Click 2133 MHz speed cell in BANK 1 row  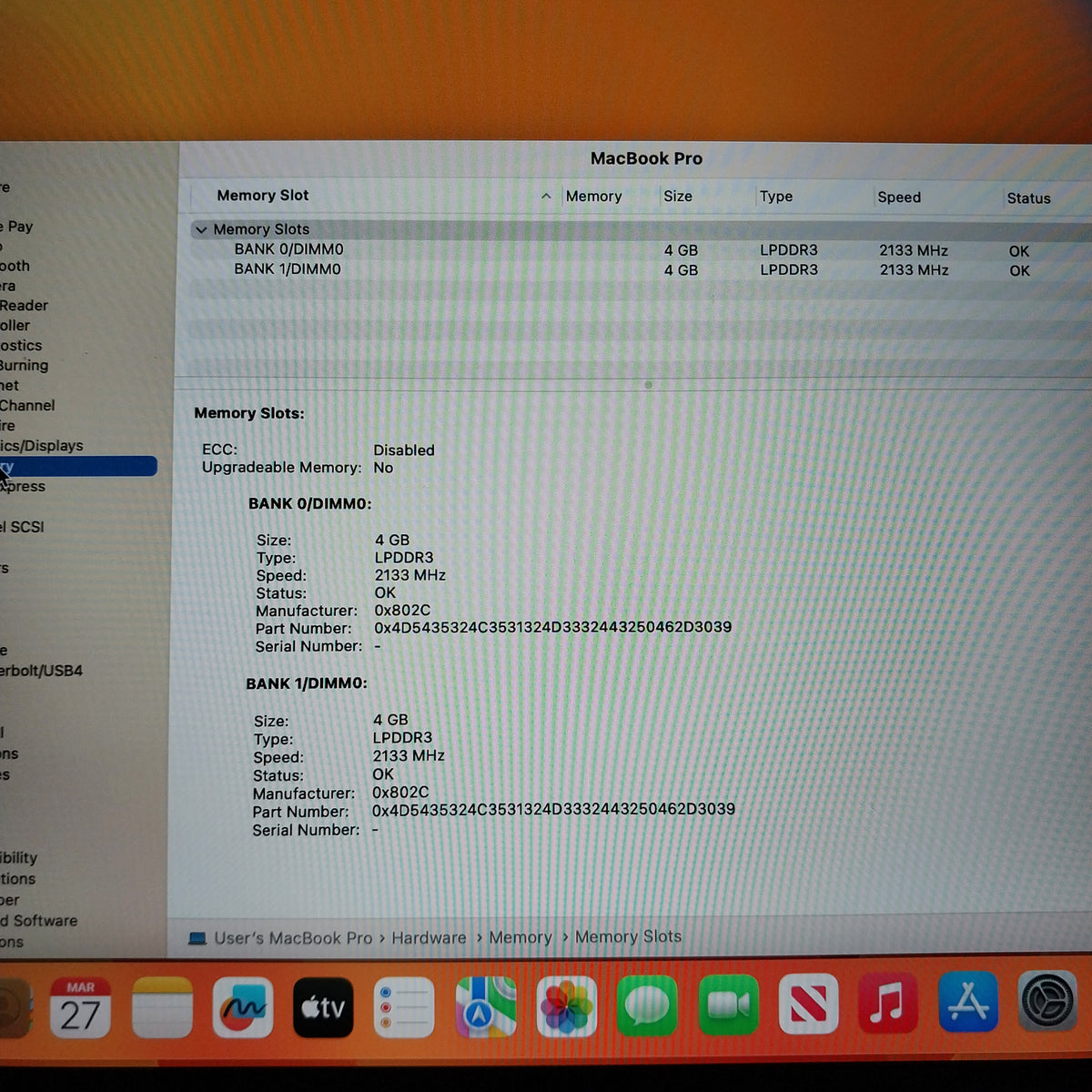[914, 270]
